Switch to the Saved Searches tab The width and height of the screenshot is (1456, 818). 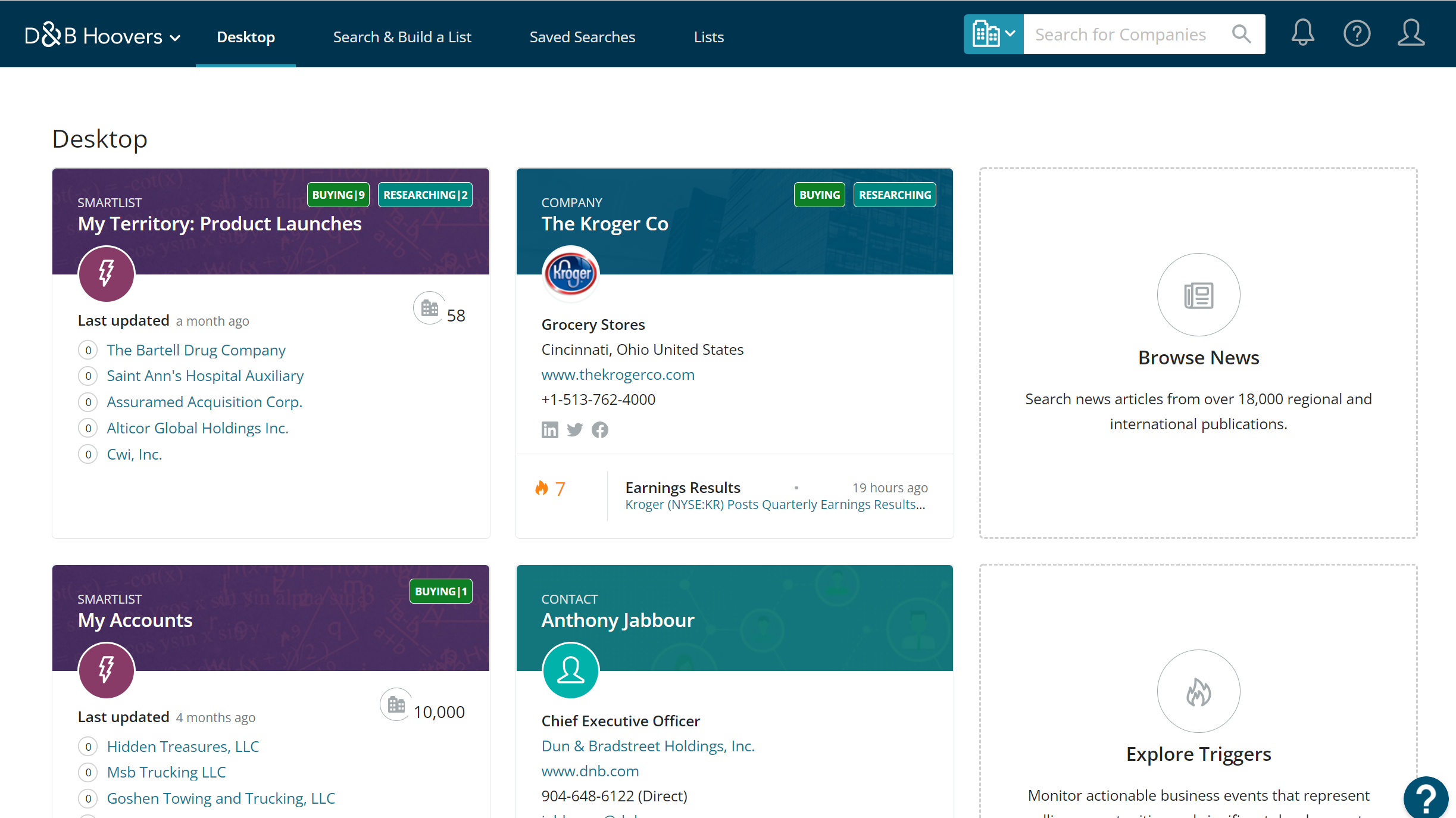(x=582, y=37)
